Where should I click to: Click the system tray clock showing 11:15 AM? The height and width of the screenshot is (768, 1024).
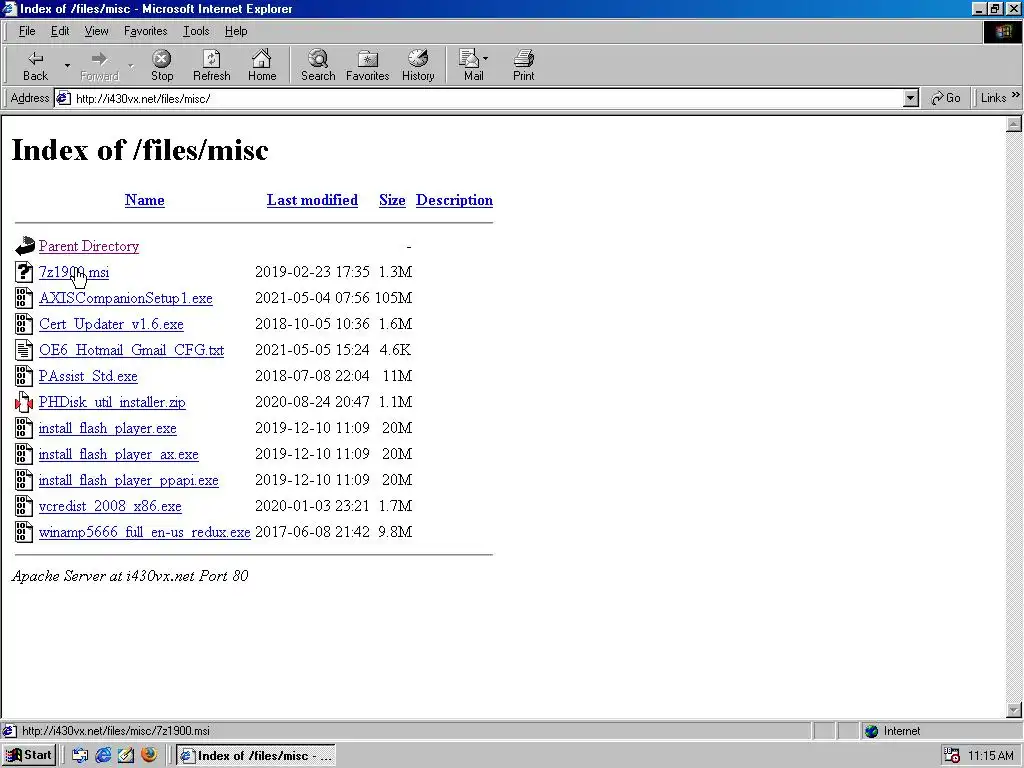click(991, 756)
